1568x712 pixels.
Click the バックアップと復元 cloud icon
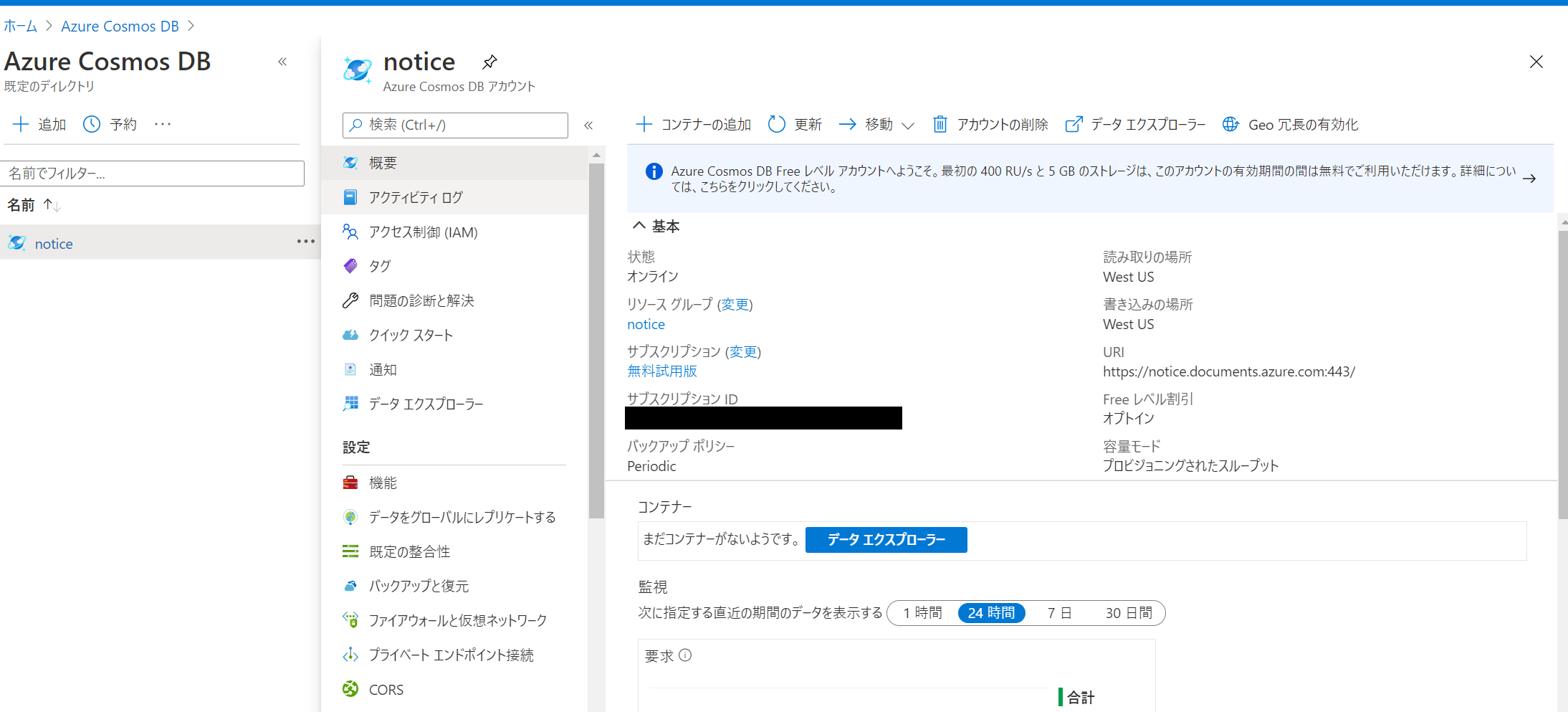(x=350, y=586)
